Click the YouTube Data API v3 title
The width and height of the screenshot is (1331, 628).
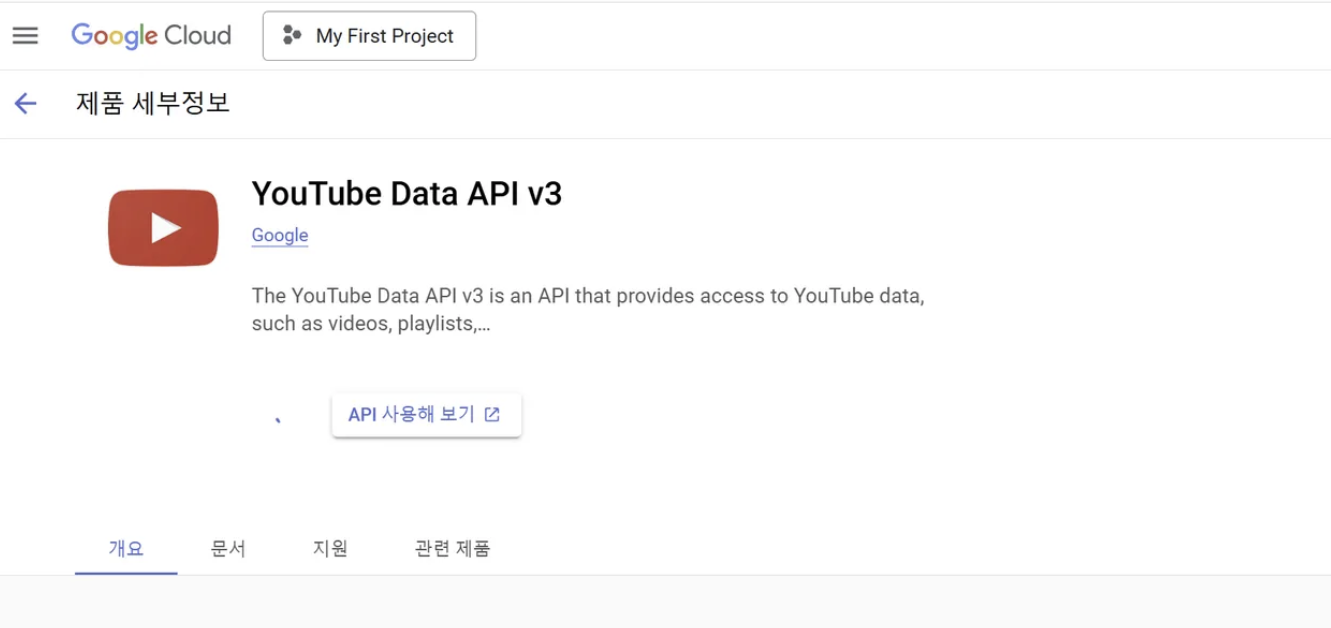[x=407, y=193]
